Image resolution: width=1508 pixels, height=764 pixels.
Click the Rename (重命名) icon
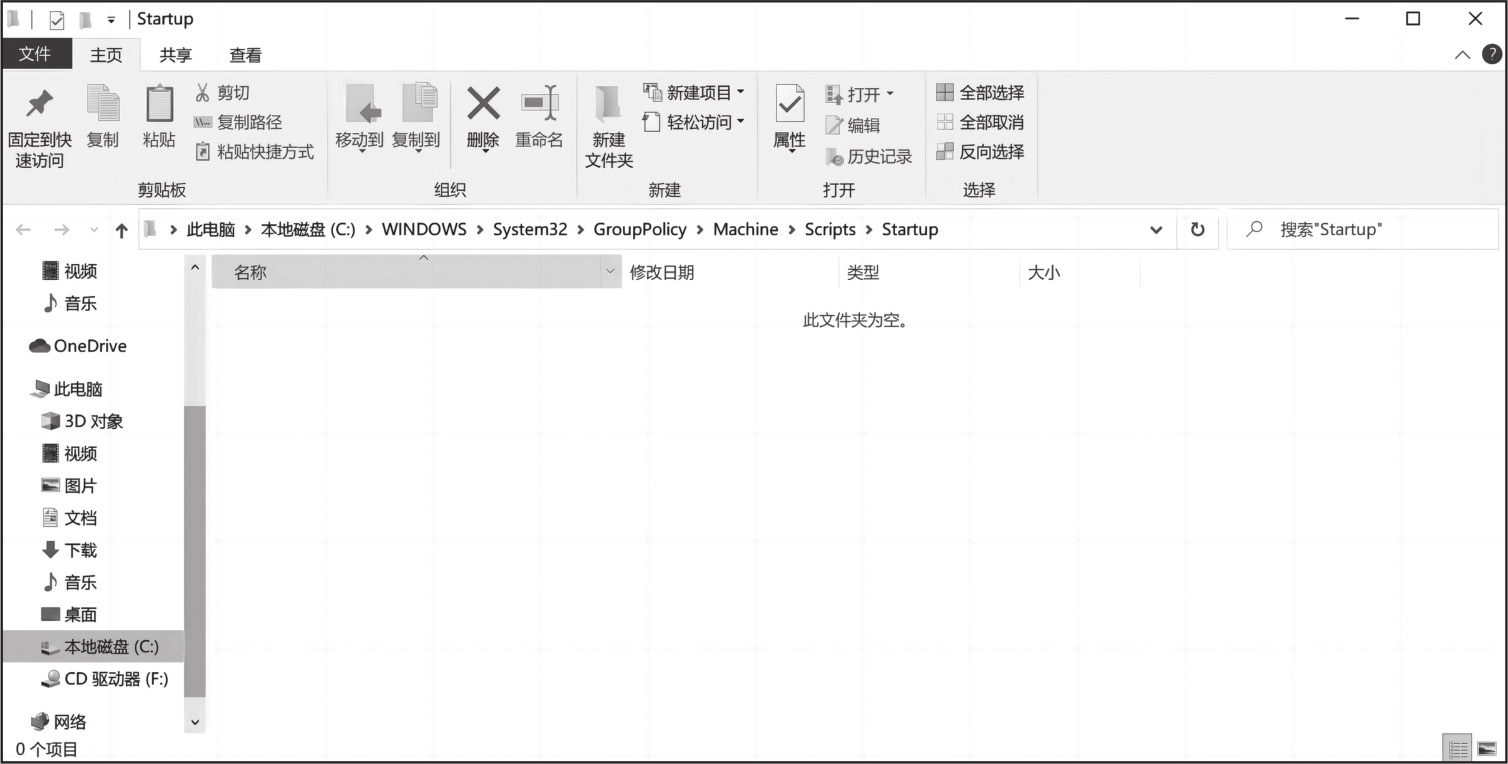[x=539, y=103]
